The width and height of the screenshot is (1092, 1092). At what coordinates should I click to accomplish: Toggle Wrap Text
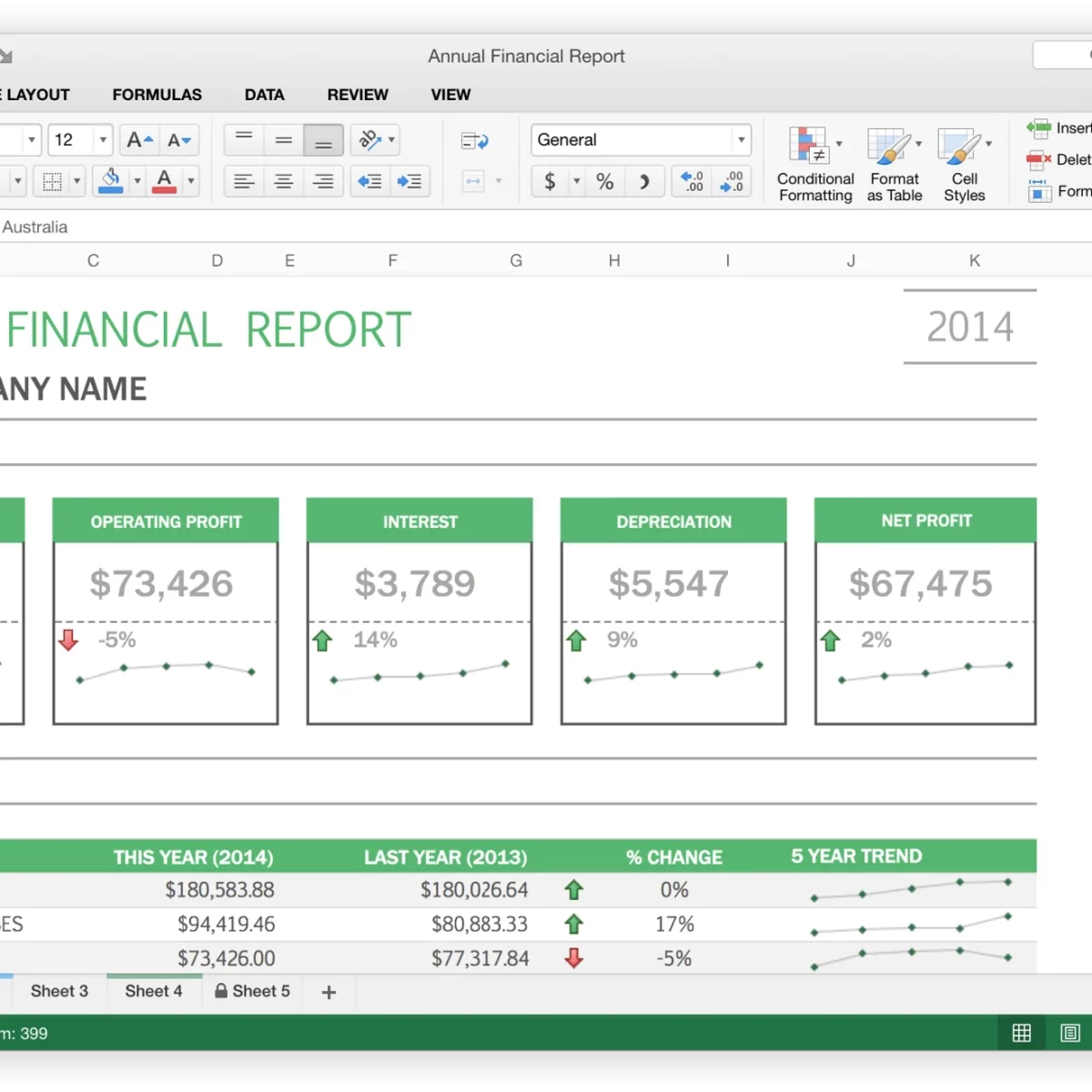point(474,141)
